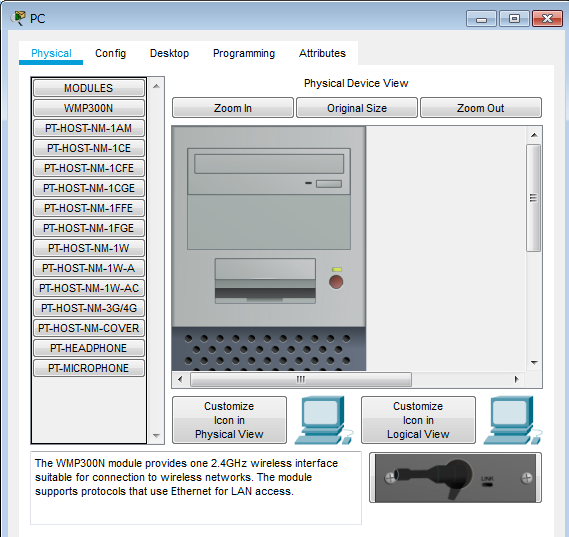The width and height of the screenshot is (569, 537).
Task: Click the green power LED on tower
Action: tap(337, 270)
